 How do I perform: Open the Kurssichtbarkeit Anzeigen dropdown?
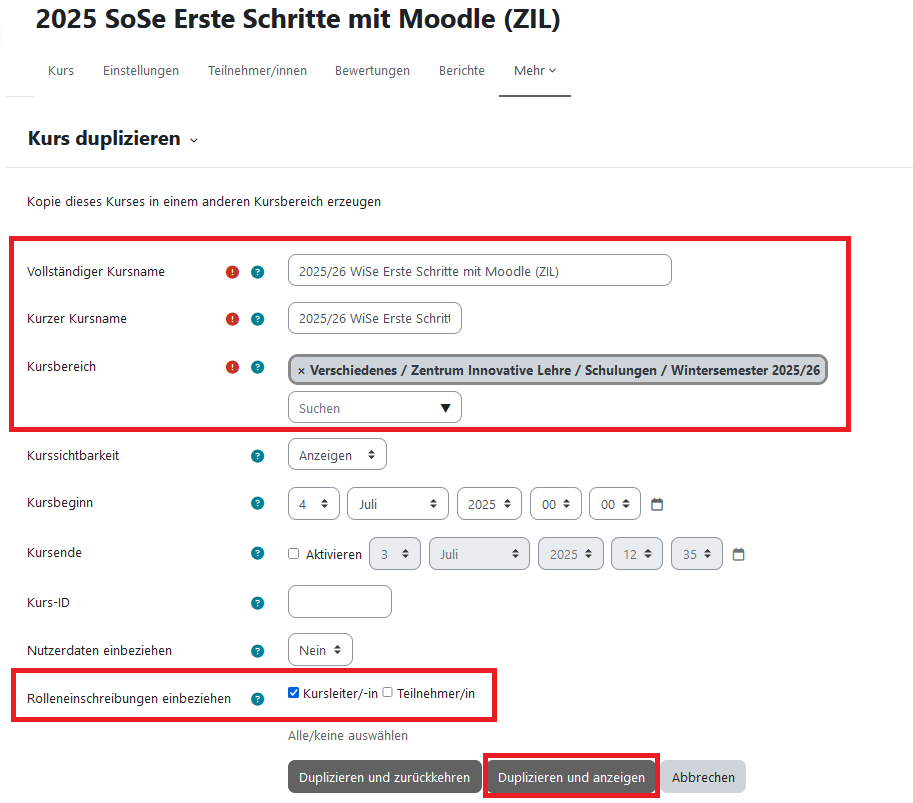click(x=337, y=455)
